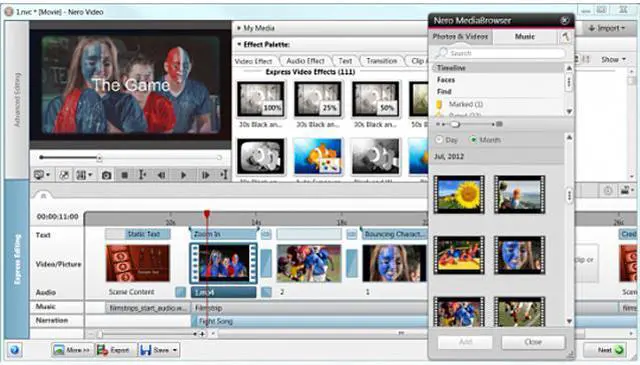The image size is (640, 365).
Task: Click the transition between second and third clips
Action: (x=266, y=263)
